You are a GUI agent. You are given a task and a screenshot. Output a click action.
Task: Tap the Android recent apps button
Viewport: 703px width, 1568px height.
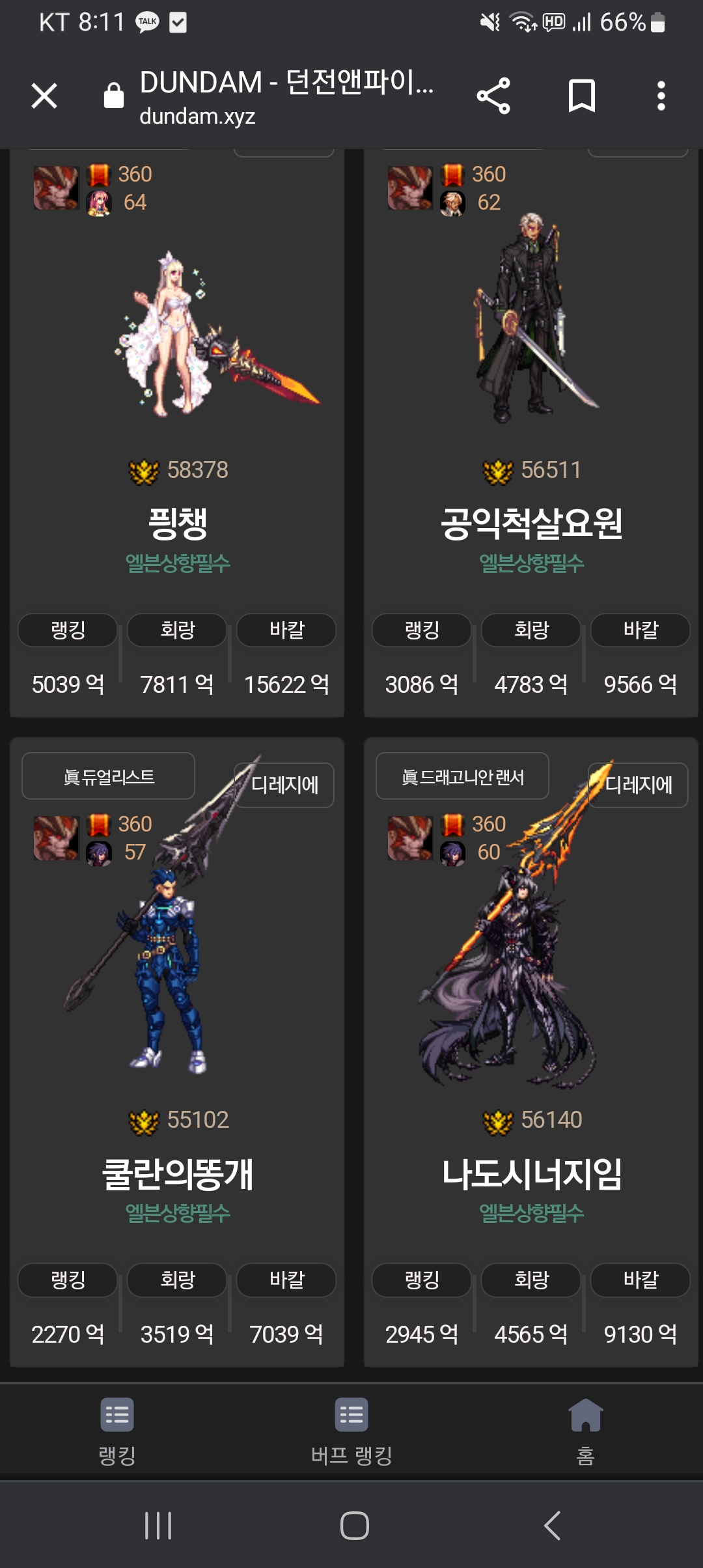158,1525
